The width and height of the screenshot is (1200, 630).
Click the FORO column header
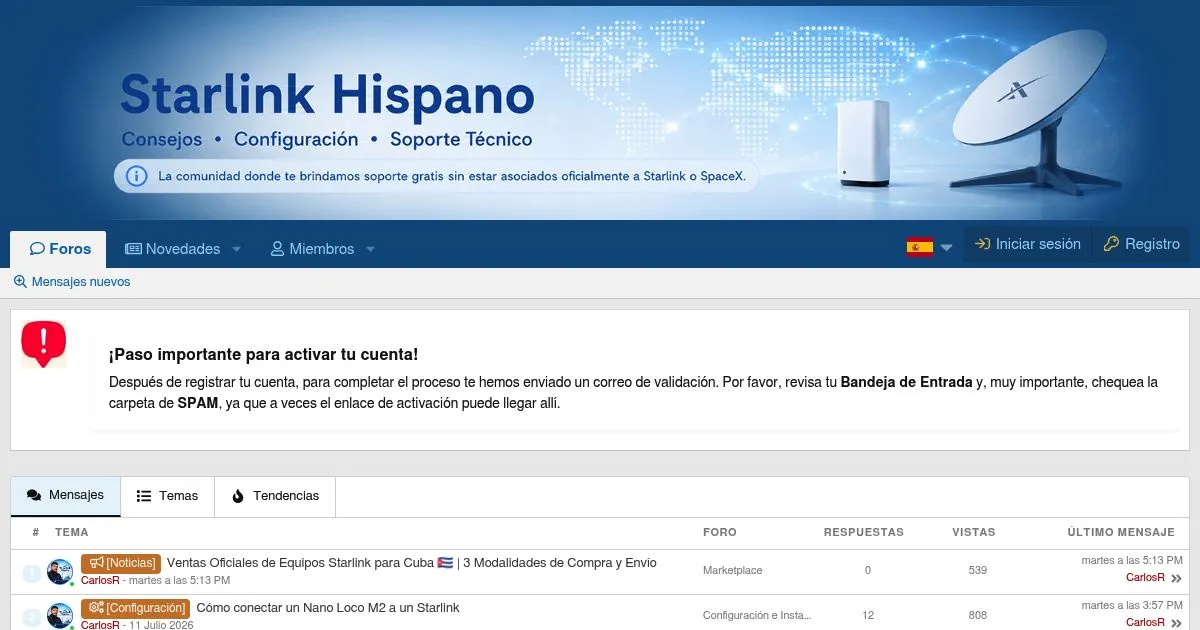(720, 532)
